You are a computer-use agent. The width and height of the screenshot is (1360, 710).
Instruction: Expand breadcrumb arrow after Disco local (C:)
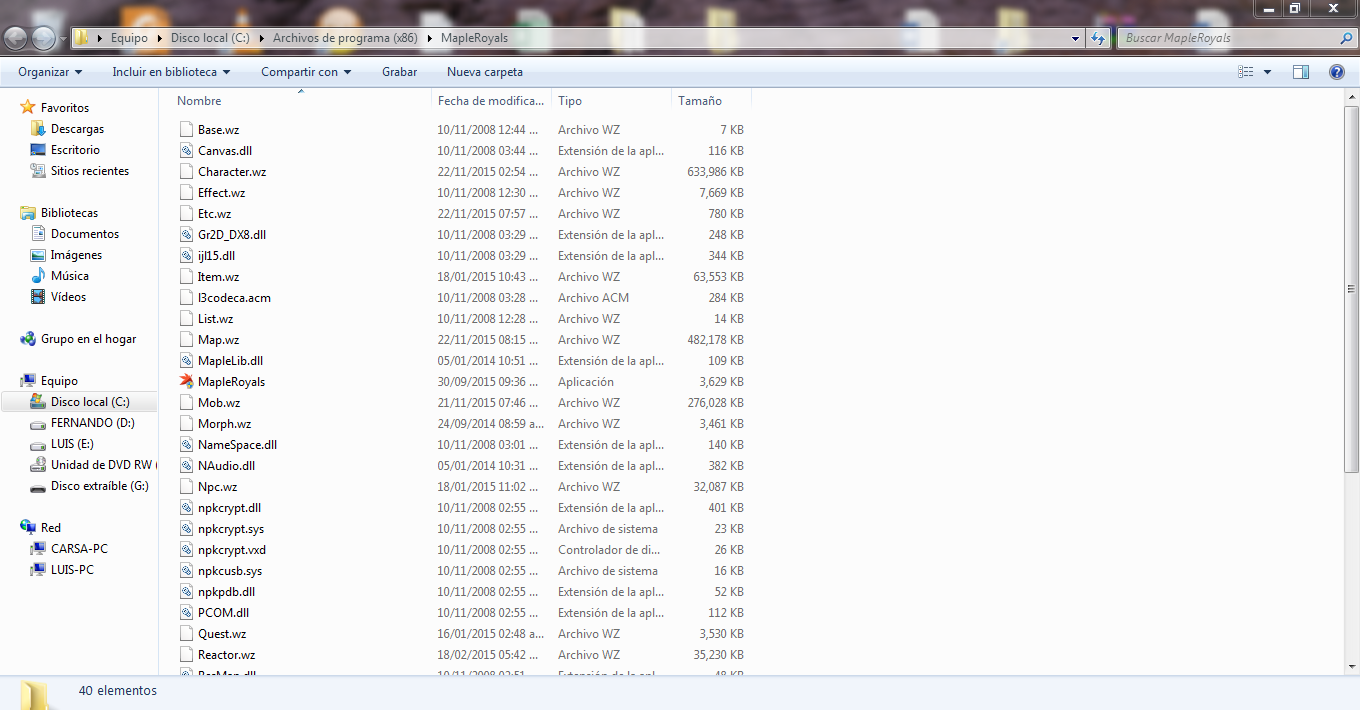pos(261,38)
